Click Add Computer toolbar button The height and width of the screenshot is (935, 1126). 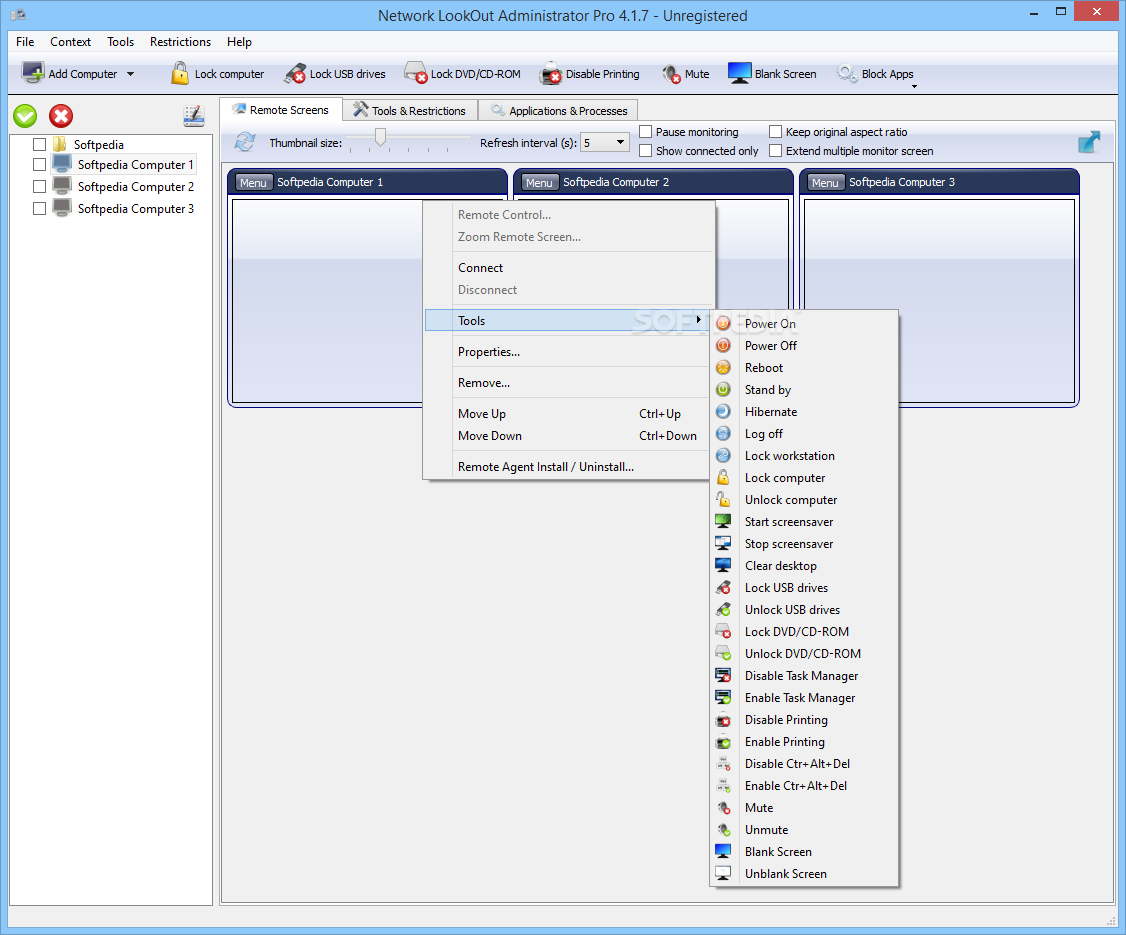point(70,73)
